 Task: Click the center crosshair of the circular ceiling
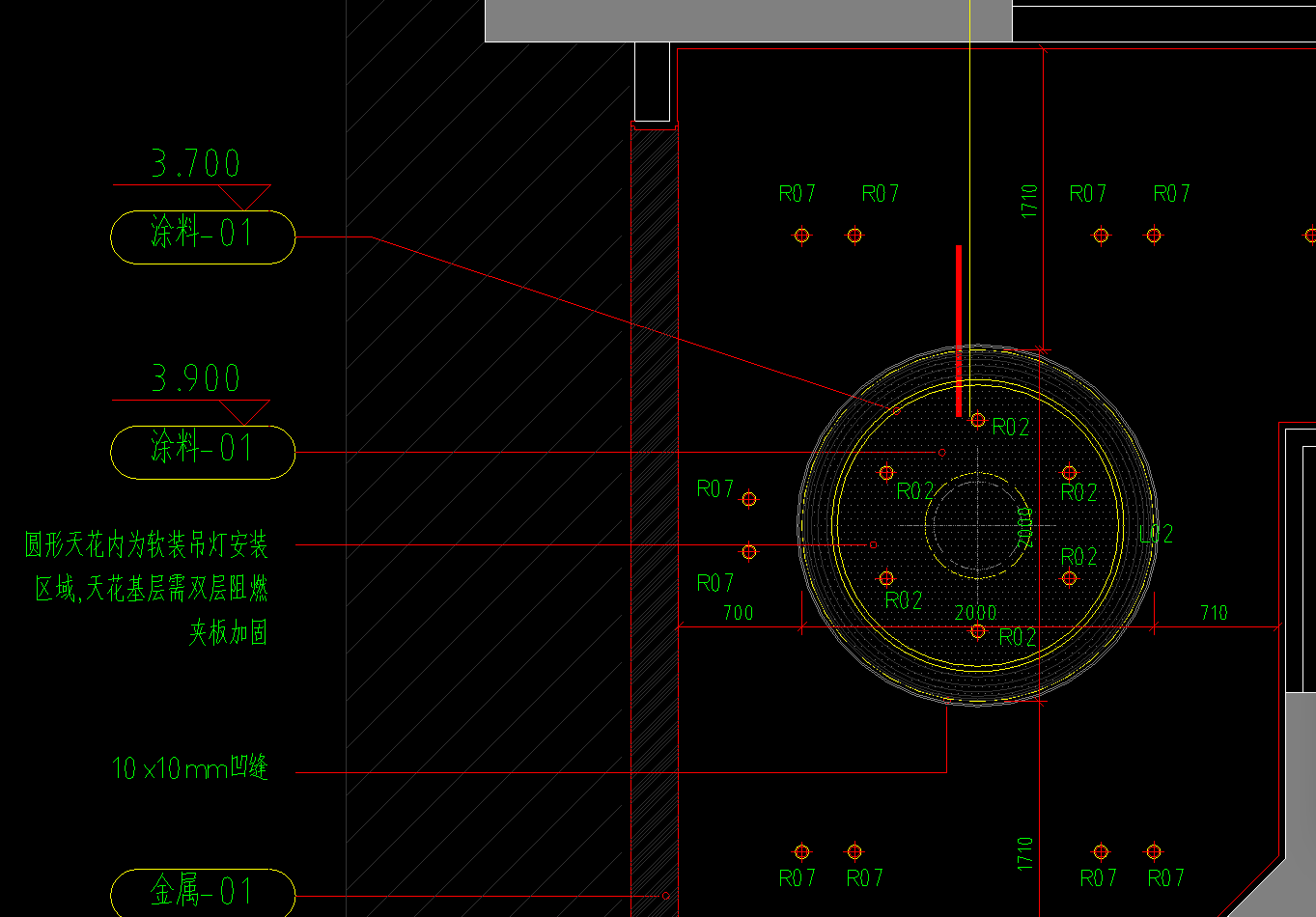point(978,525)
